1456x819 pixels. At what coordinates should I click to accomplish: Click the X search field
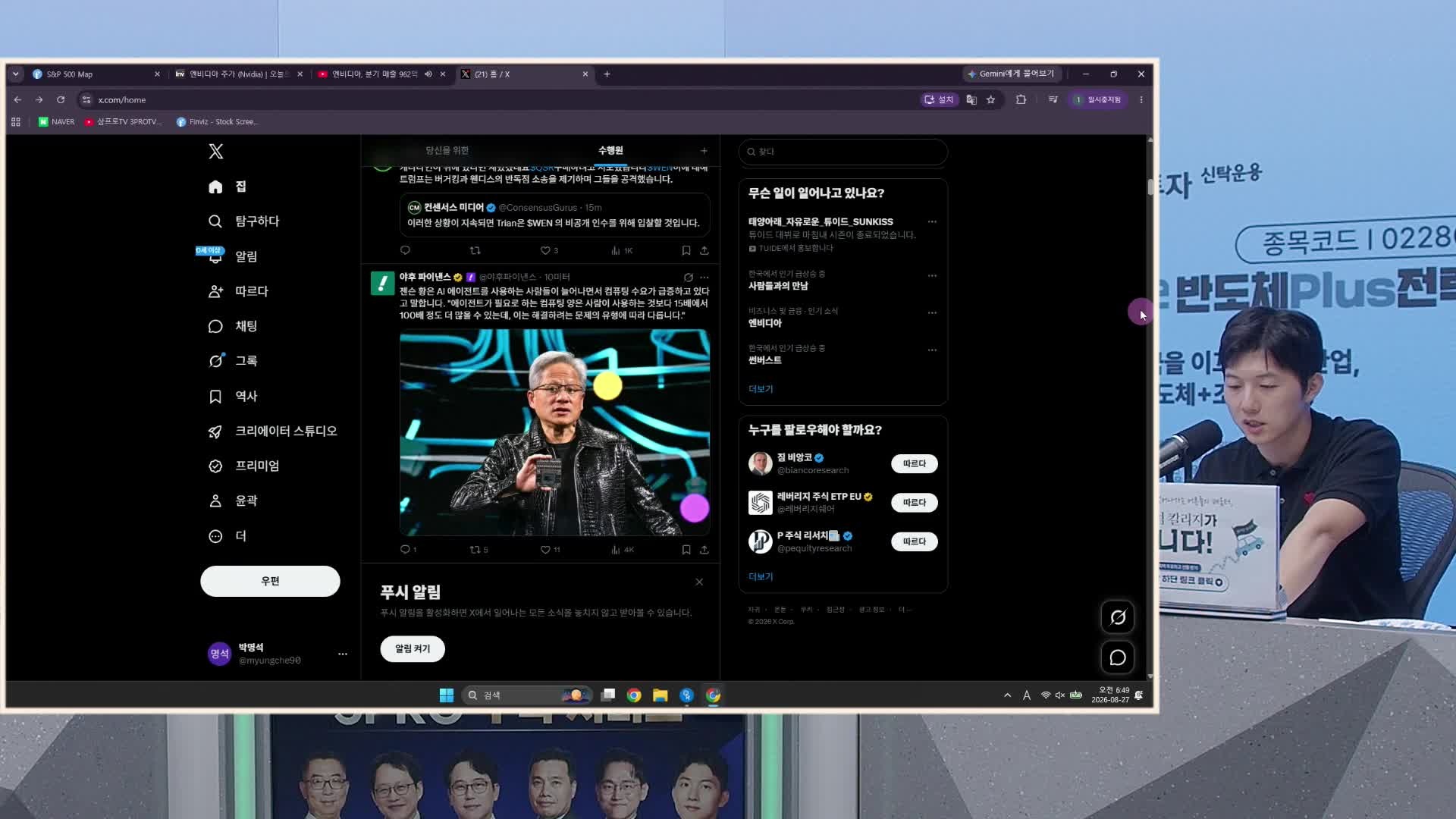coord(843,152)
